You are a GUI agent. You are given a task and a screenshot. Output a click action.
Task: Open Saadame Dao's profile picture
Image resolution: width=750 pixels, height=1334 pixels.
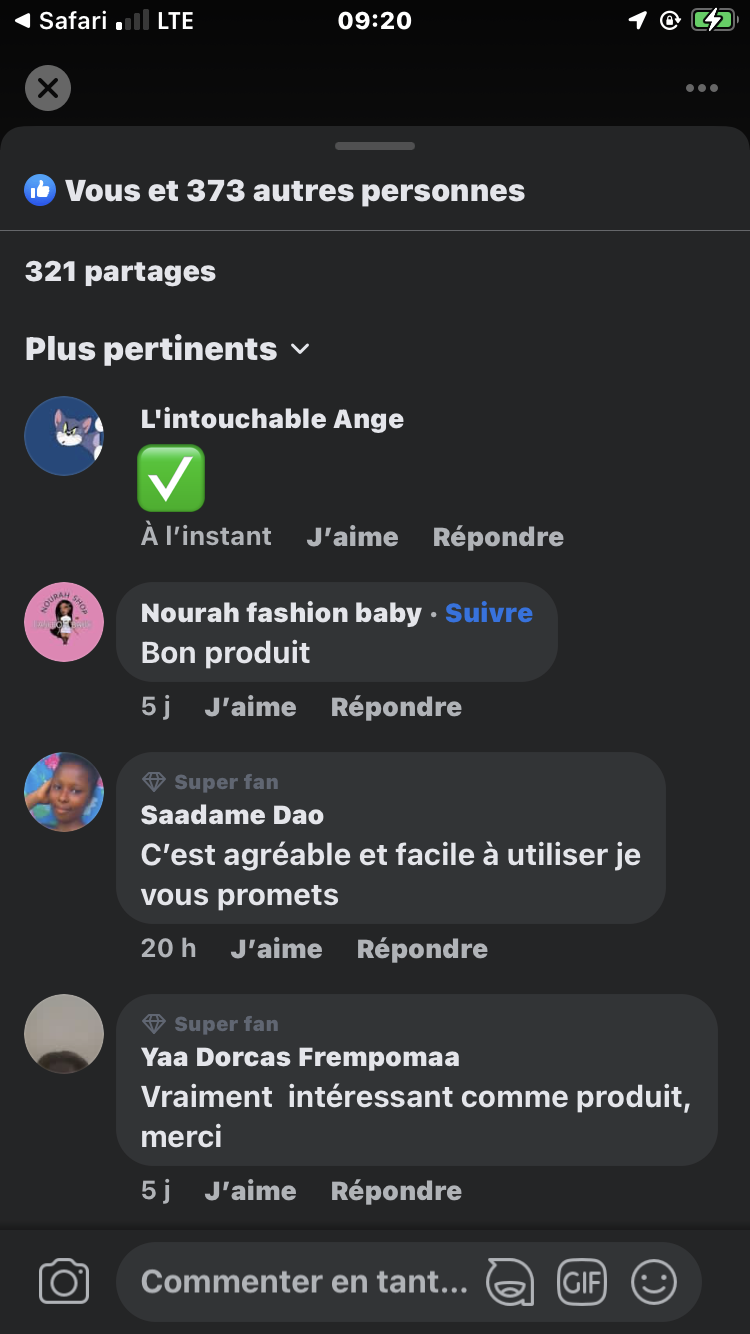point(64,792)
